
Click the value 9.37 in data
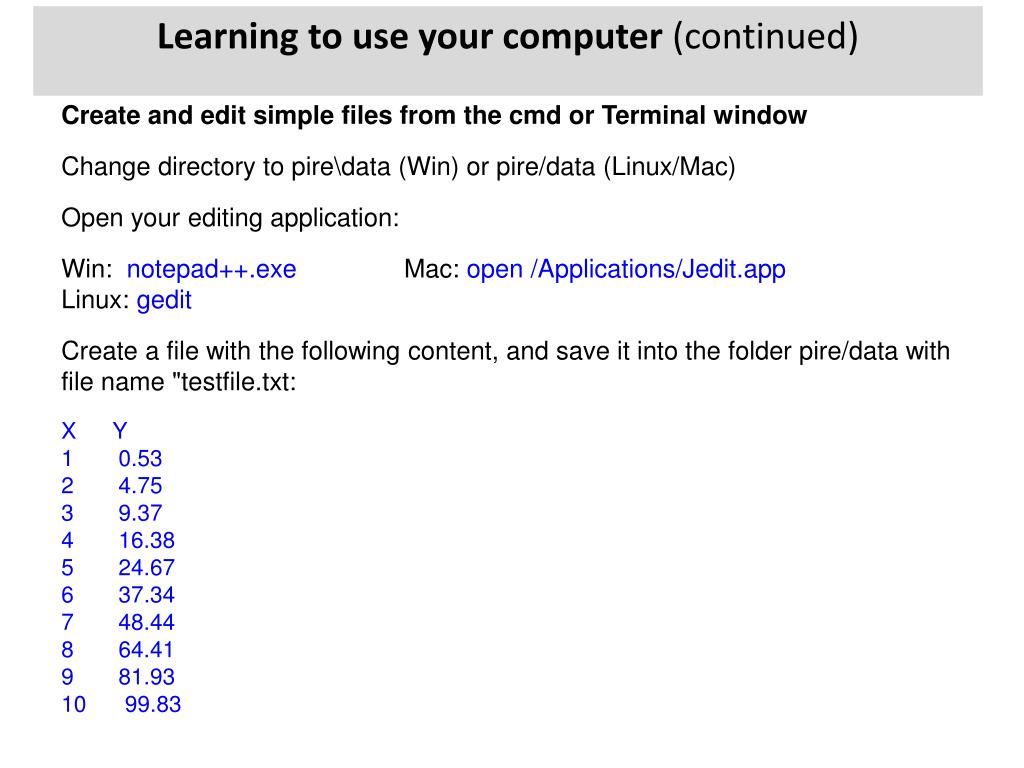[140, 513]
